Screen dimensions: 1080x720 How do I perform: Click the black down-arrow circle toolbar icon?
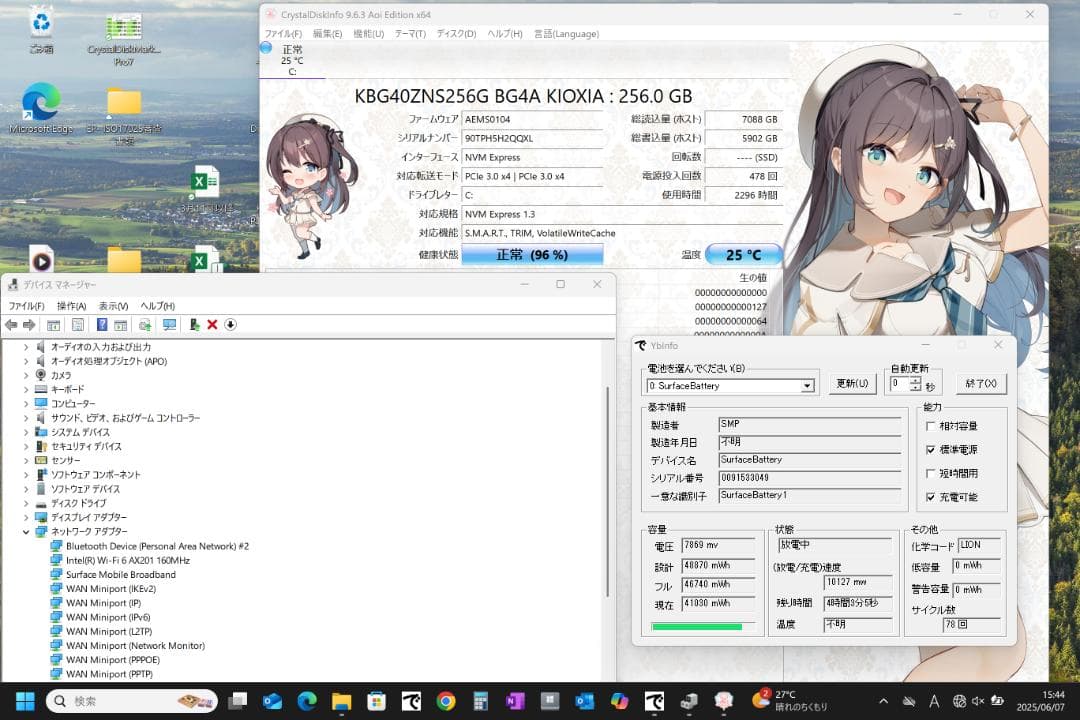pos(230,325)
